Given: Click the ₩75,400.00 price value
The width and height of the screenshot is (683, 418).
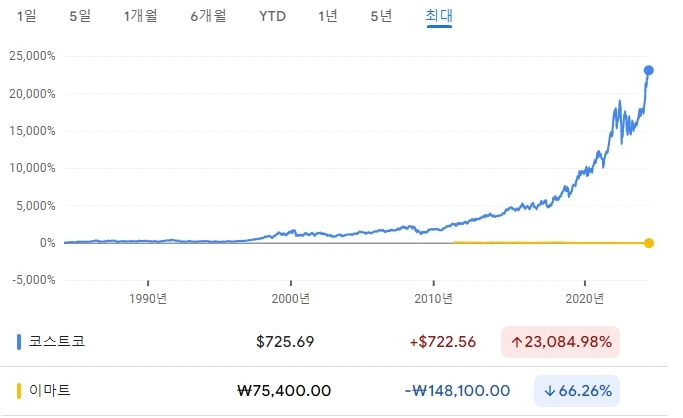Looking at the screenshot, I should (284, 391).
